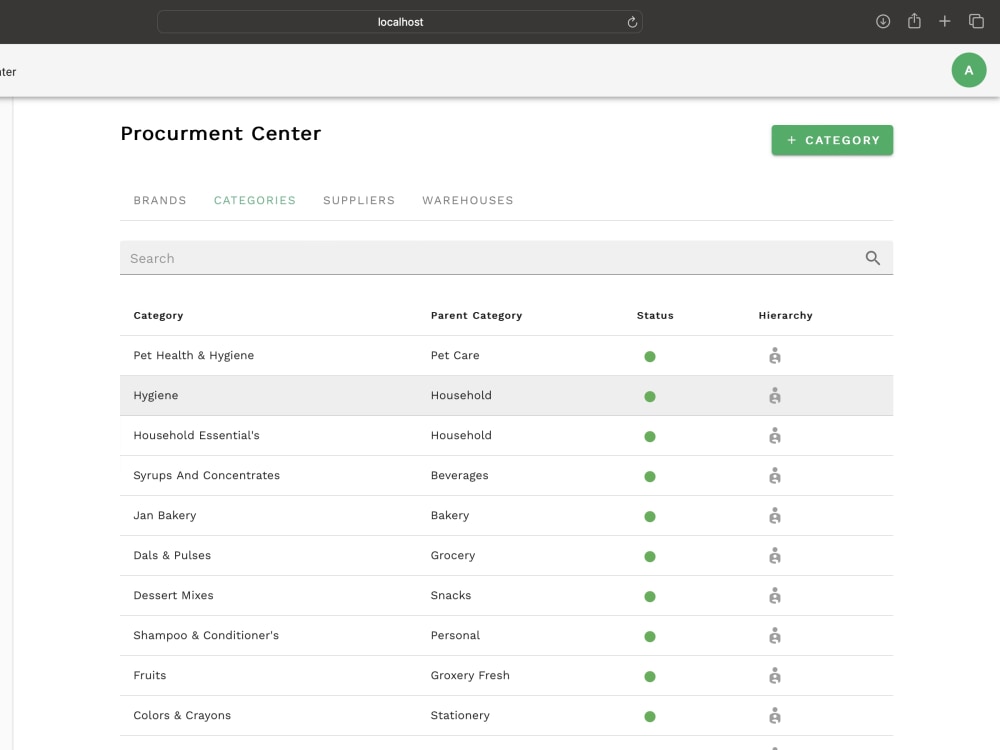Image resolution: width=1000 pixels, height=750 pixels.
Task: Open a new browser tab
Action: [x=945, y=22]
